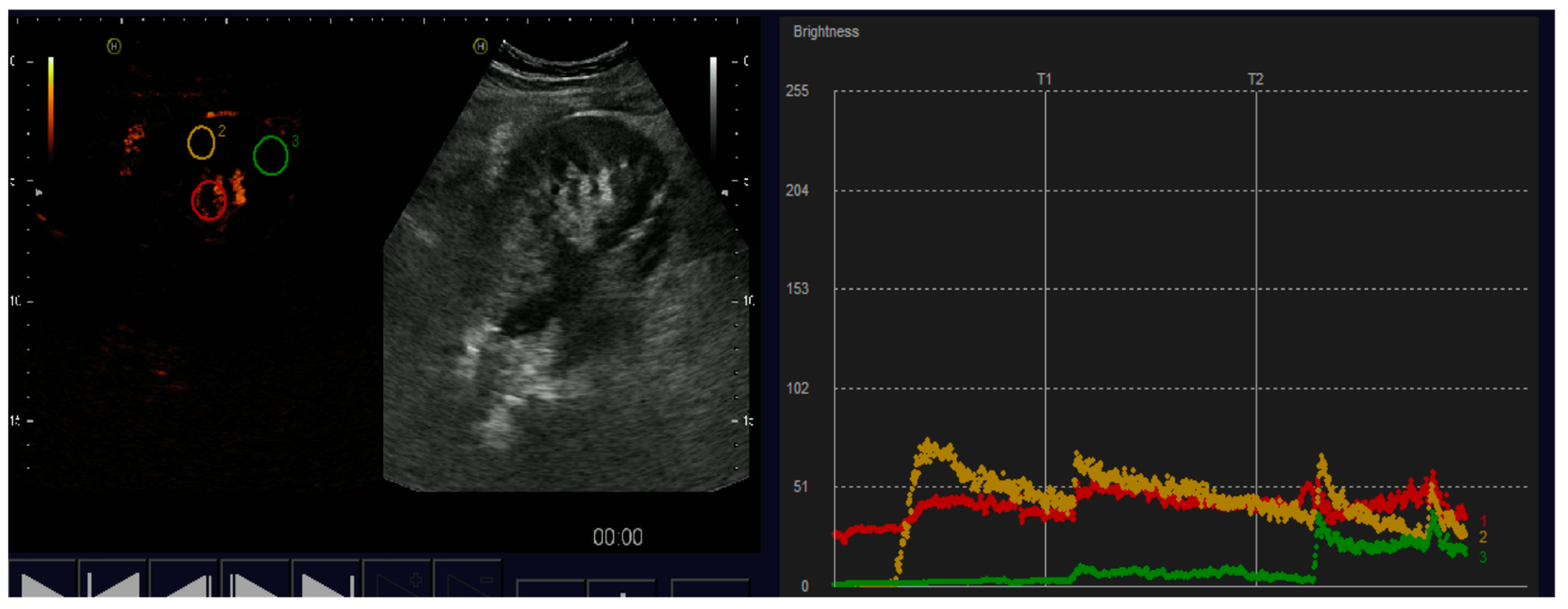
Task: Step forward one frame
Action: [x=256, y=581]
